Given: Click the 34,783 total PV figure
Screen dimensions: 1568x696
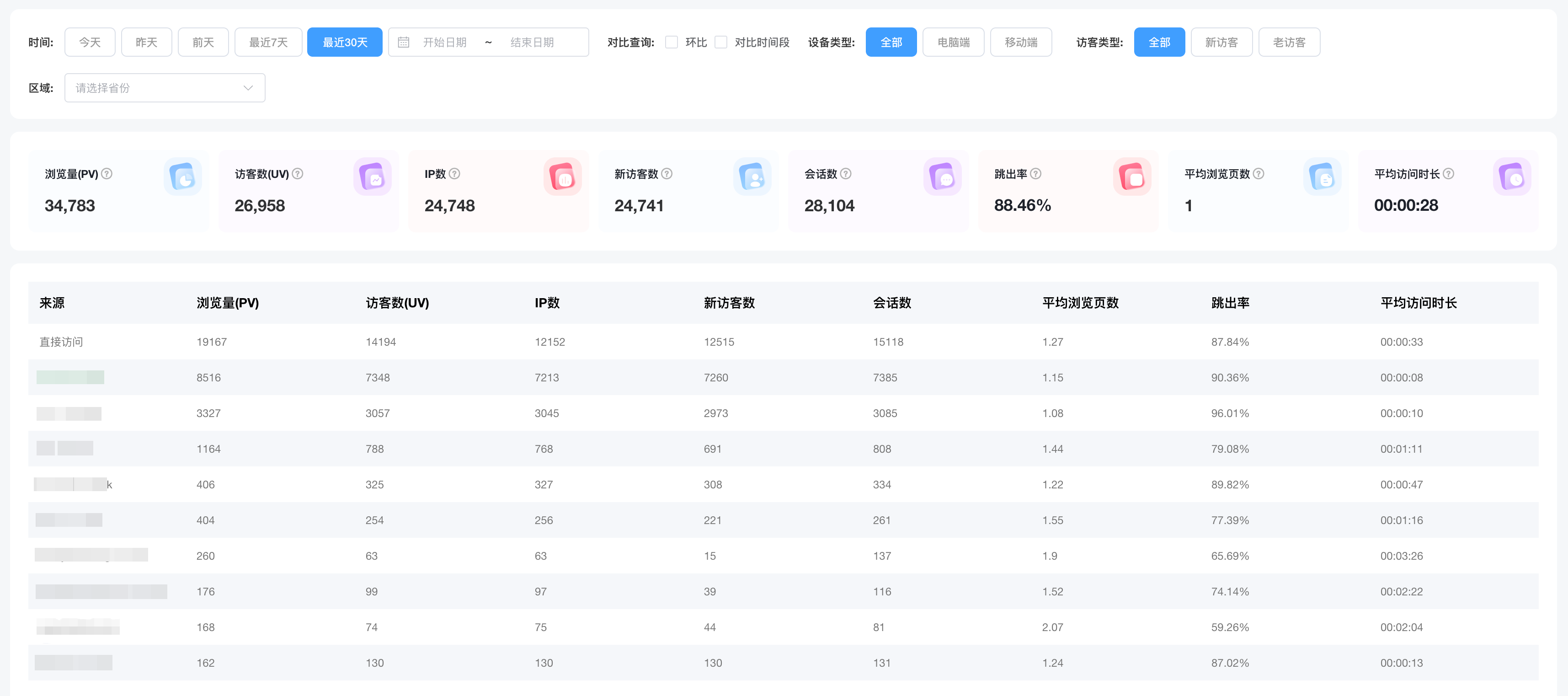Looking at the screenshot, I should (70, 206).
